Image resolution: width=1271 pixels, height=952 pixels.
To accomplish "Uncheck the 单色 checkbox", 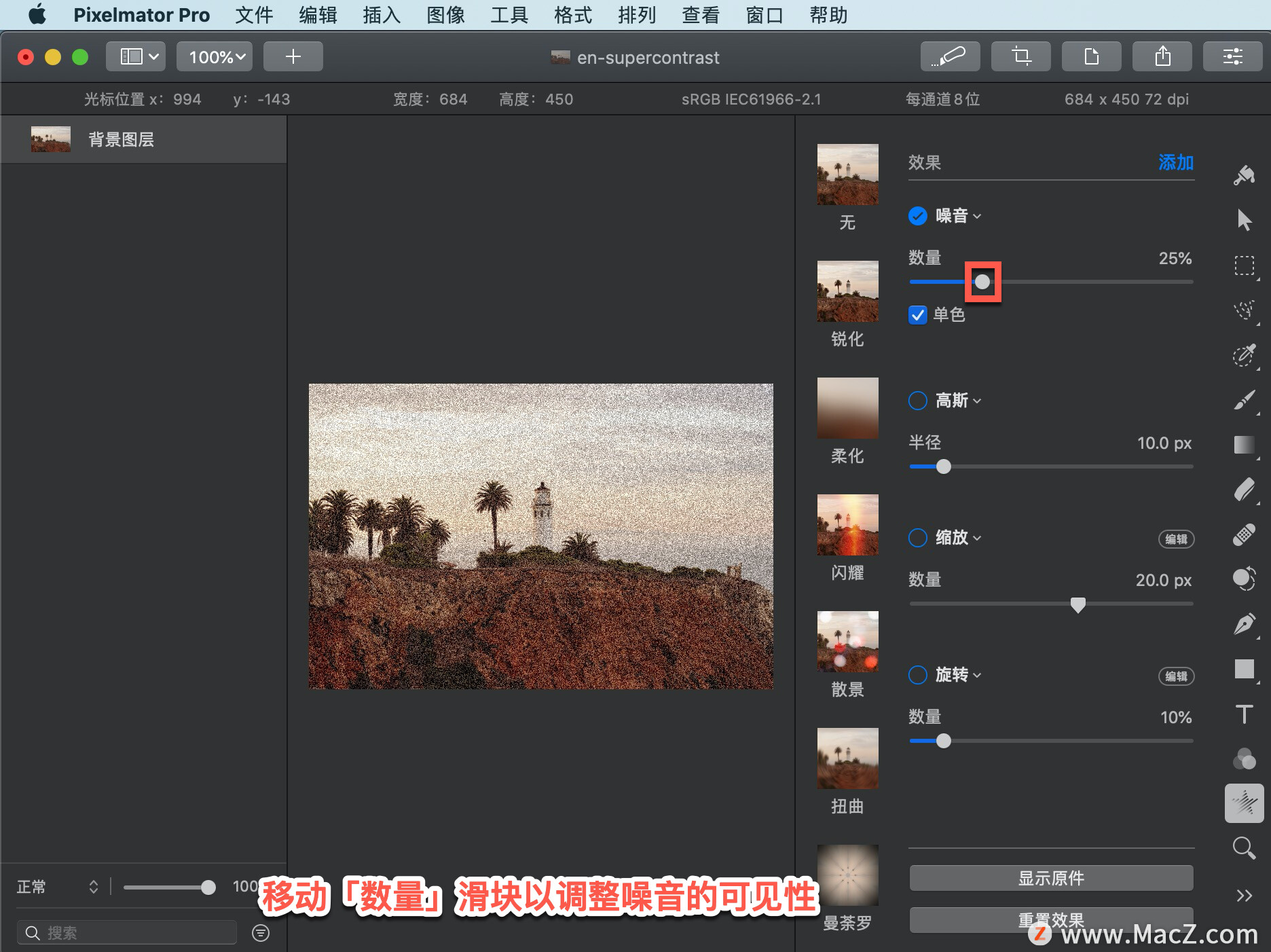I will pyautogui.click(x=917, y=315).
